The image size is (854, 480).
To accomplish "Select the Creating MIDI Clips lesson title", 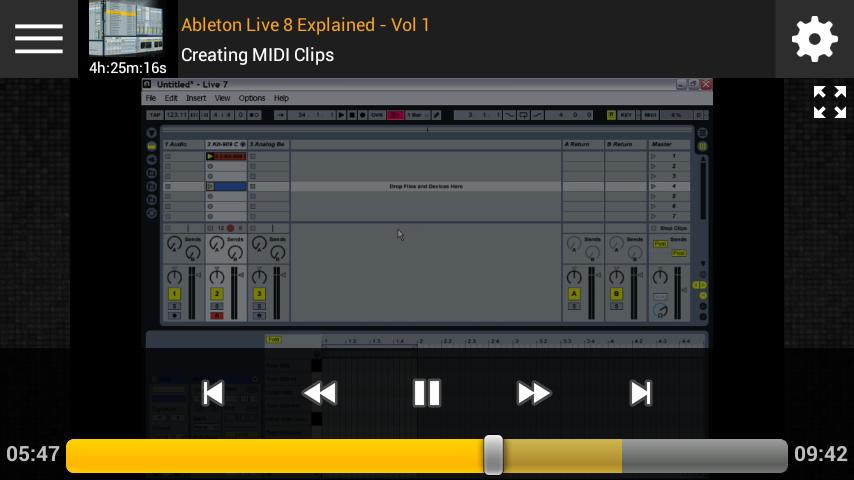I will tap(258, 55).
